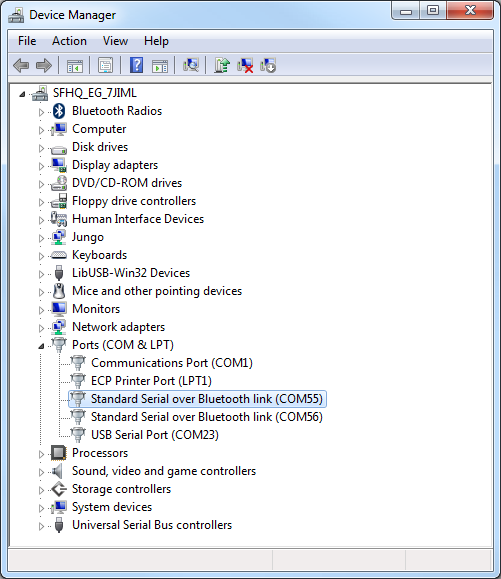Image resolution: width=501 pixels, height=579 pixels.
Task: Click the Processors chip icon
Action: click(x=59, y=453)
